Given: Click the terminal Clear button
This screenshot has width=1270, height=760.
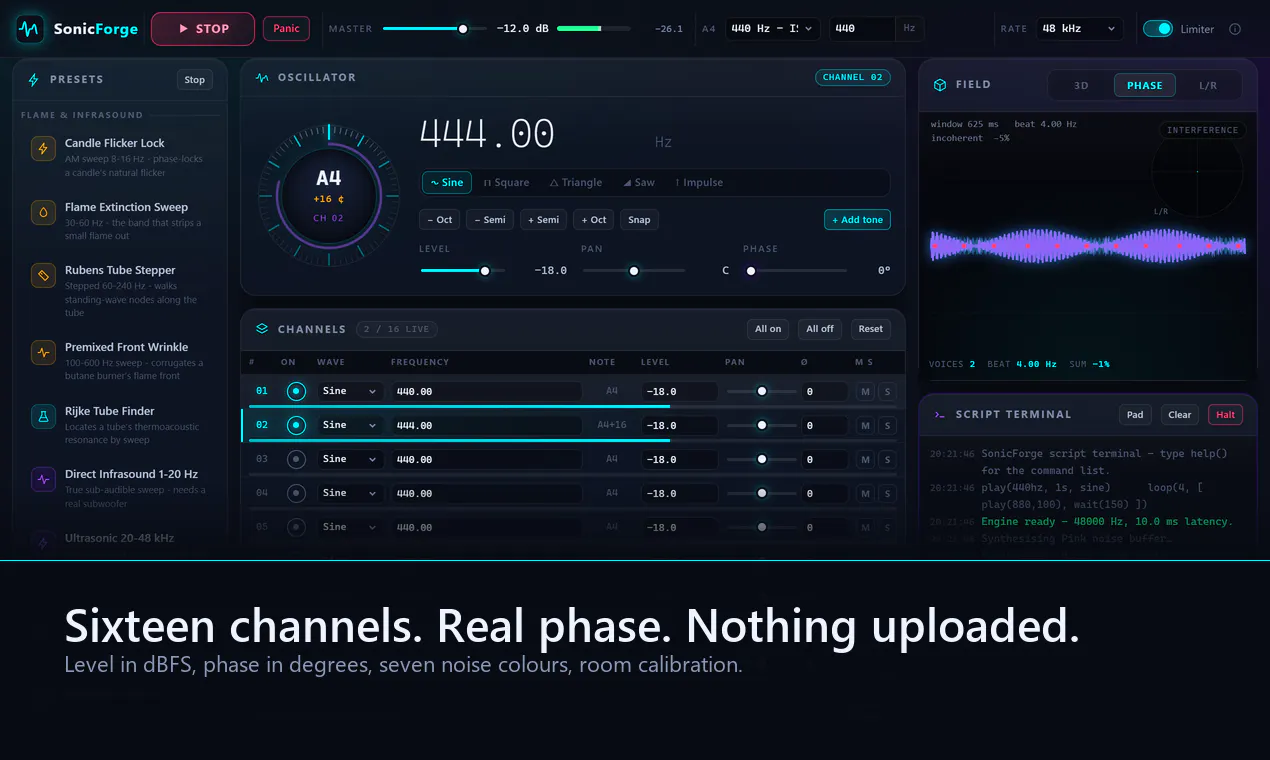Looking at the screenshot, I should pos(1180,415).
